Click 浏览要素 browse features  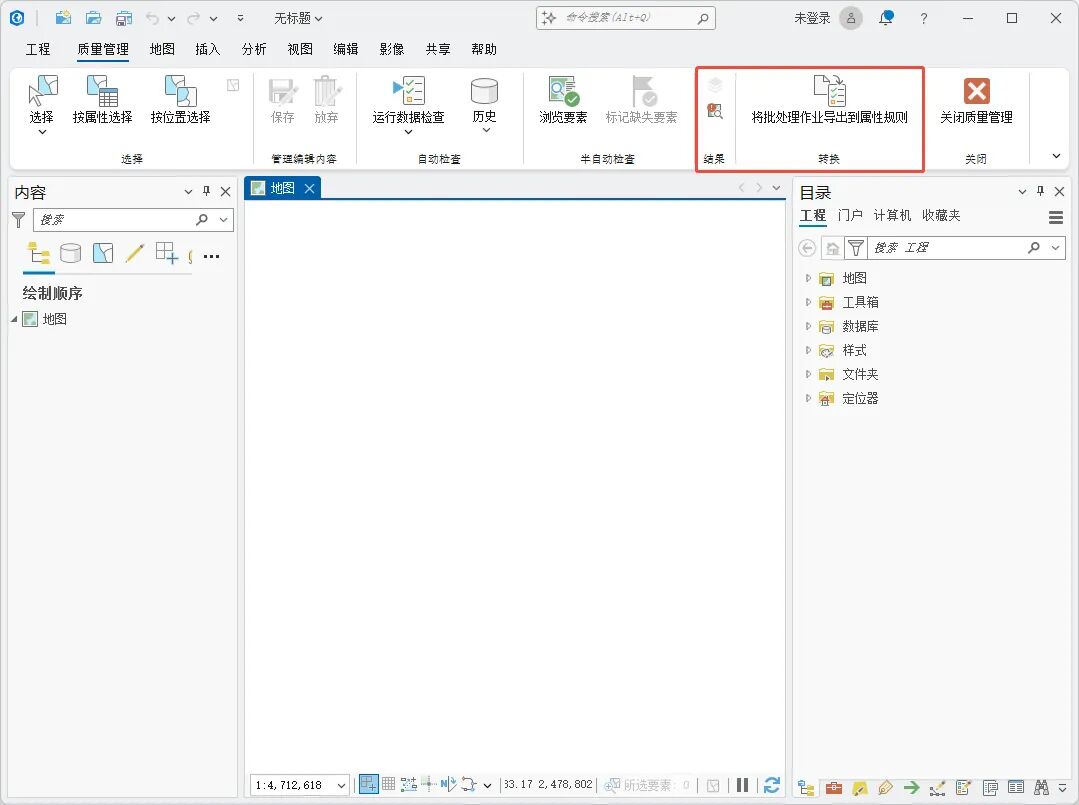point(563,100)
